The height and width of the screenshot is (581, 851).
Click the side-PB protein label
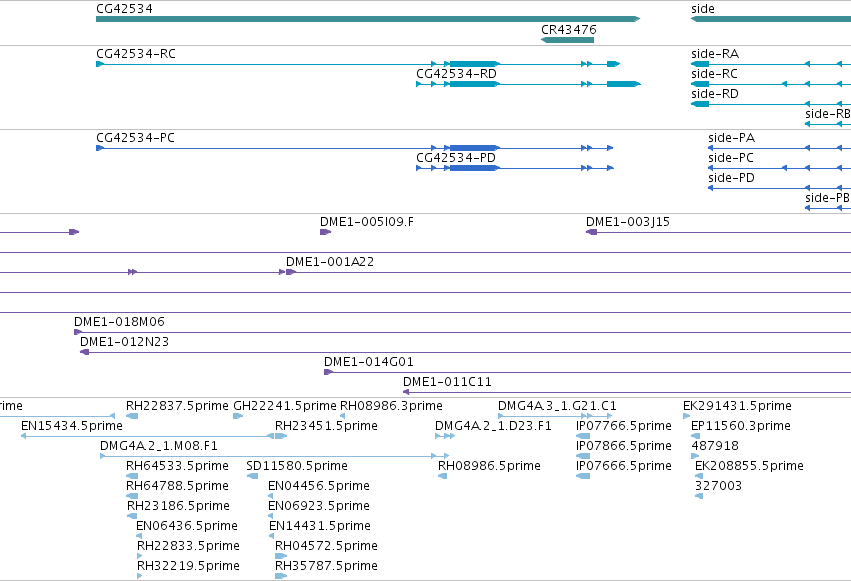(828, 198)
